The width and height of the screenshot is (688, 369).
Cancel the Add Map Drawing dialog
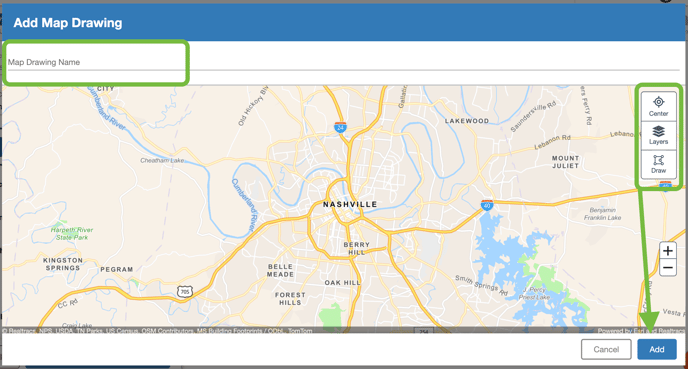(606, 349)
